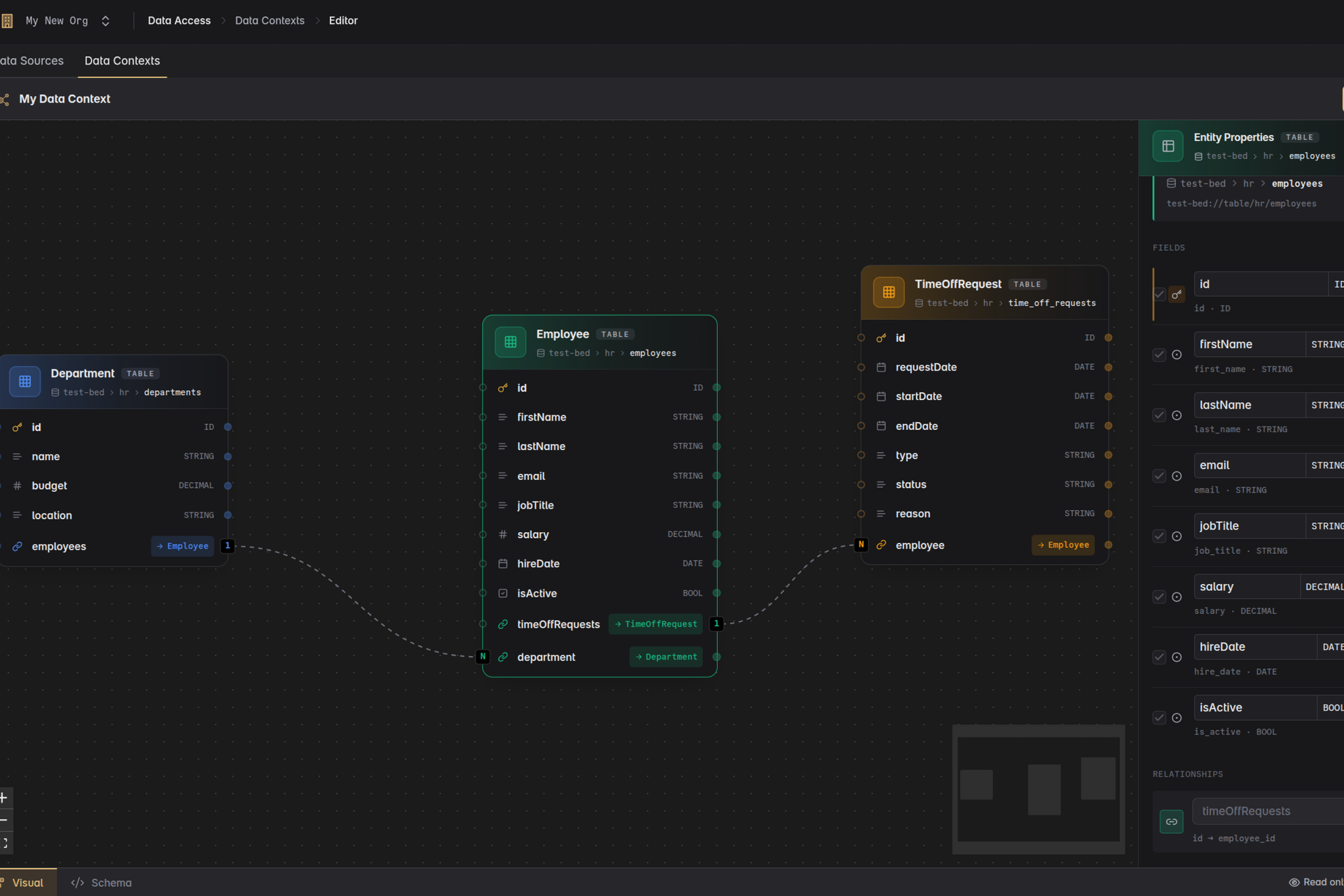This screenshot has width=1344, height=896.
Task: Click the key icon on Department id
Action: point(17,427)
